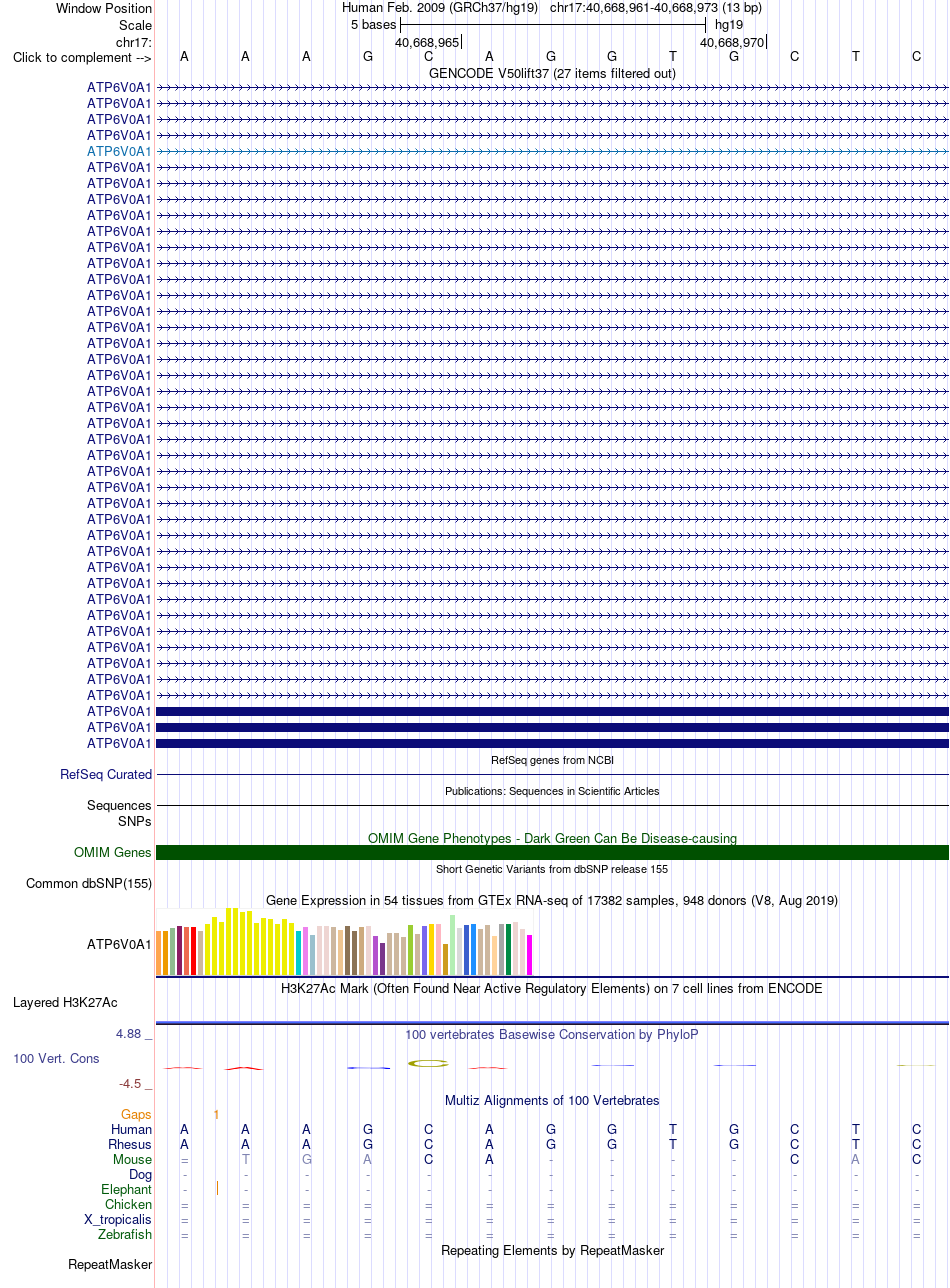Image resolution: width=950 pixels, height=1288 pixels.
Task: Click the 'OMIM Genes' track label
Action: click(113, 853)
